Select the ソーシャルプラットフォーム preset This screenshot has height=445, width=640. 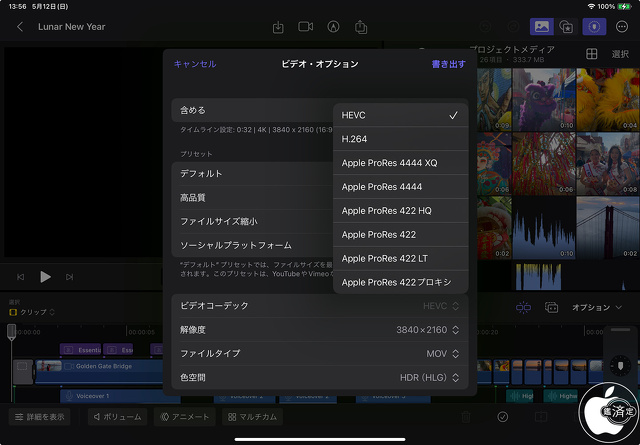click(253, 245)
